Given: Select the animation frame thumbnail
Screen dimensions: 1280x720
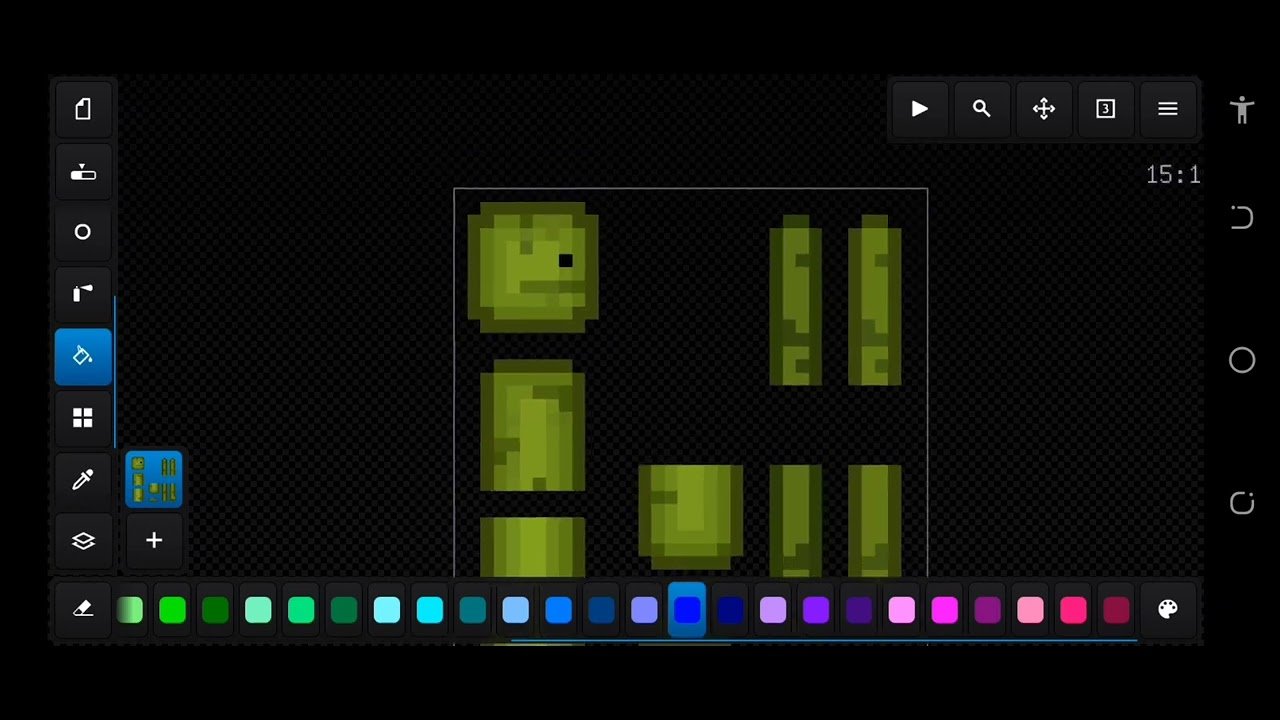Looking at the screenshot, I should click(x=154, y=479).
